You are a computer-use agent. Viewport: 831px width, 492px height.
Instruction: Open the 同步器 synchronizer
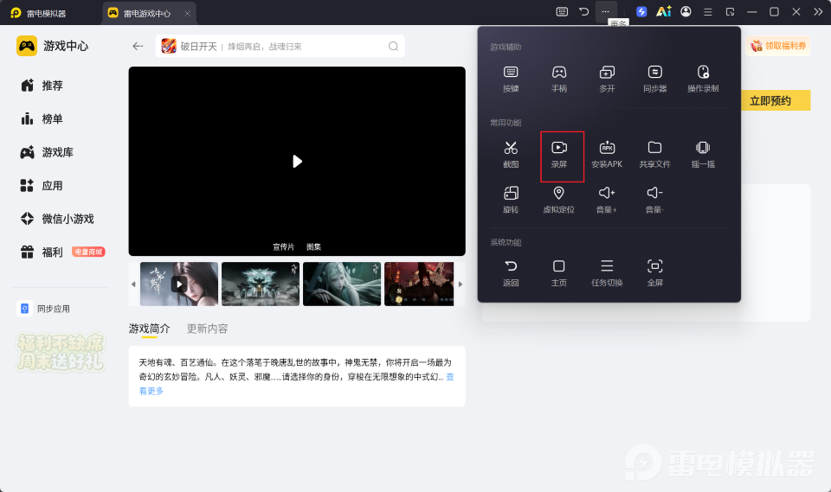point(655,78)
